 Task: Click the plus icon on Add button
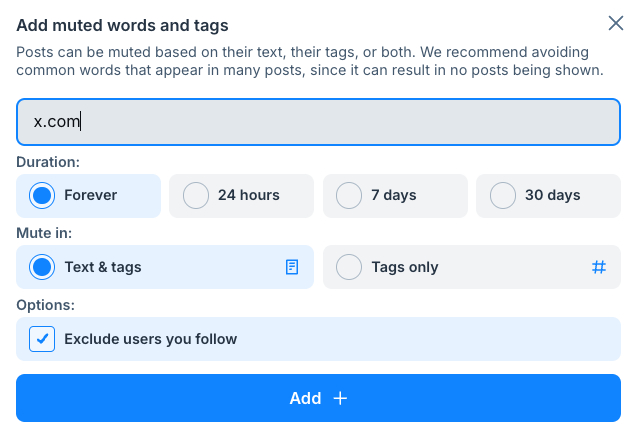340,398
